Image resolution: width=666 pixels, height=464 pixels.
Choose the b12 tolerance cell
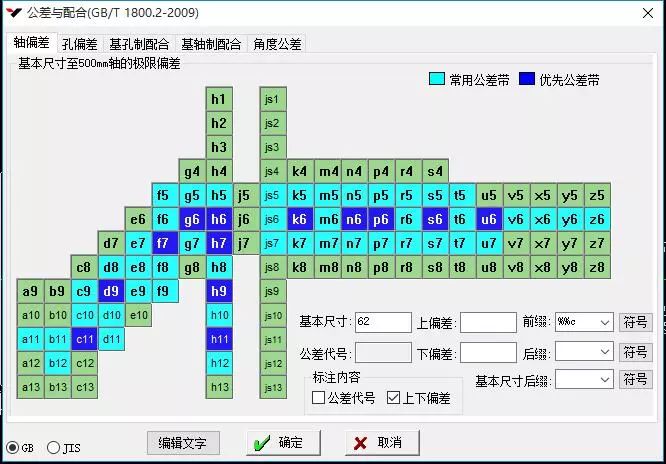pos(57,363)
